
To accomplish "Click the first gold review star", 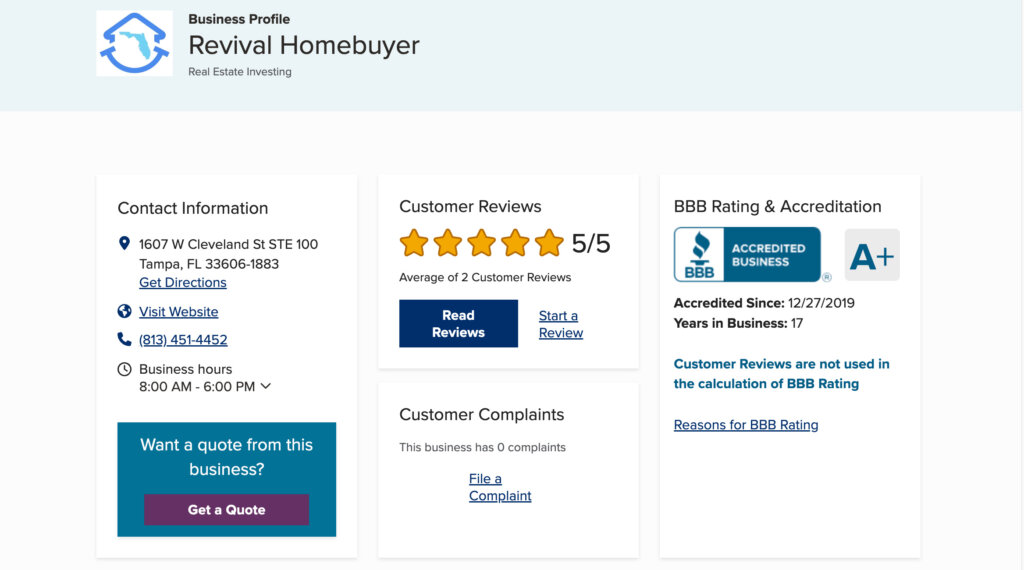I will [x=413, y=243].
